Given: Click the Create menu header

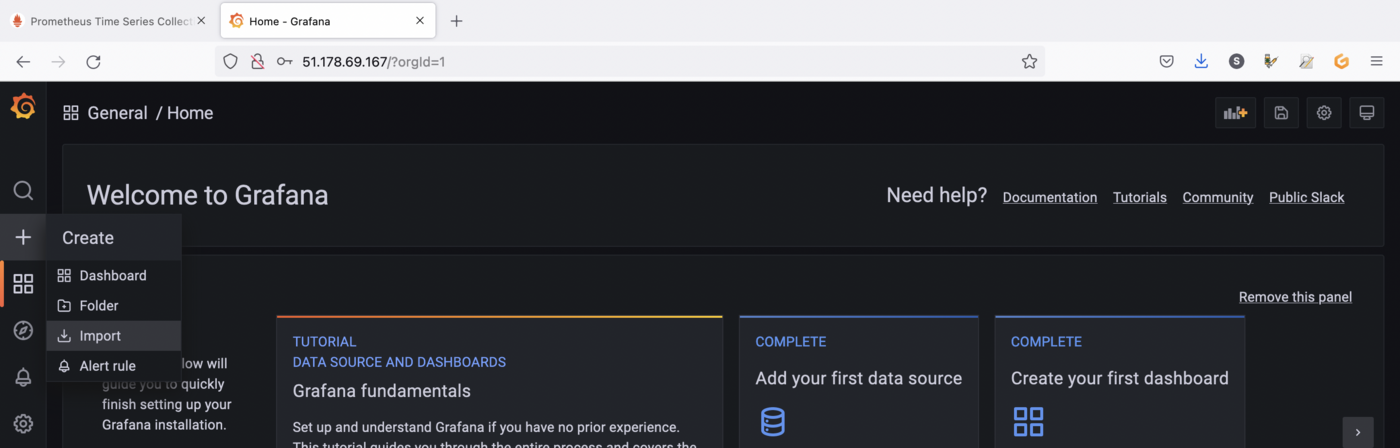Looking at the screenshot, I should pos(114,238).
